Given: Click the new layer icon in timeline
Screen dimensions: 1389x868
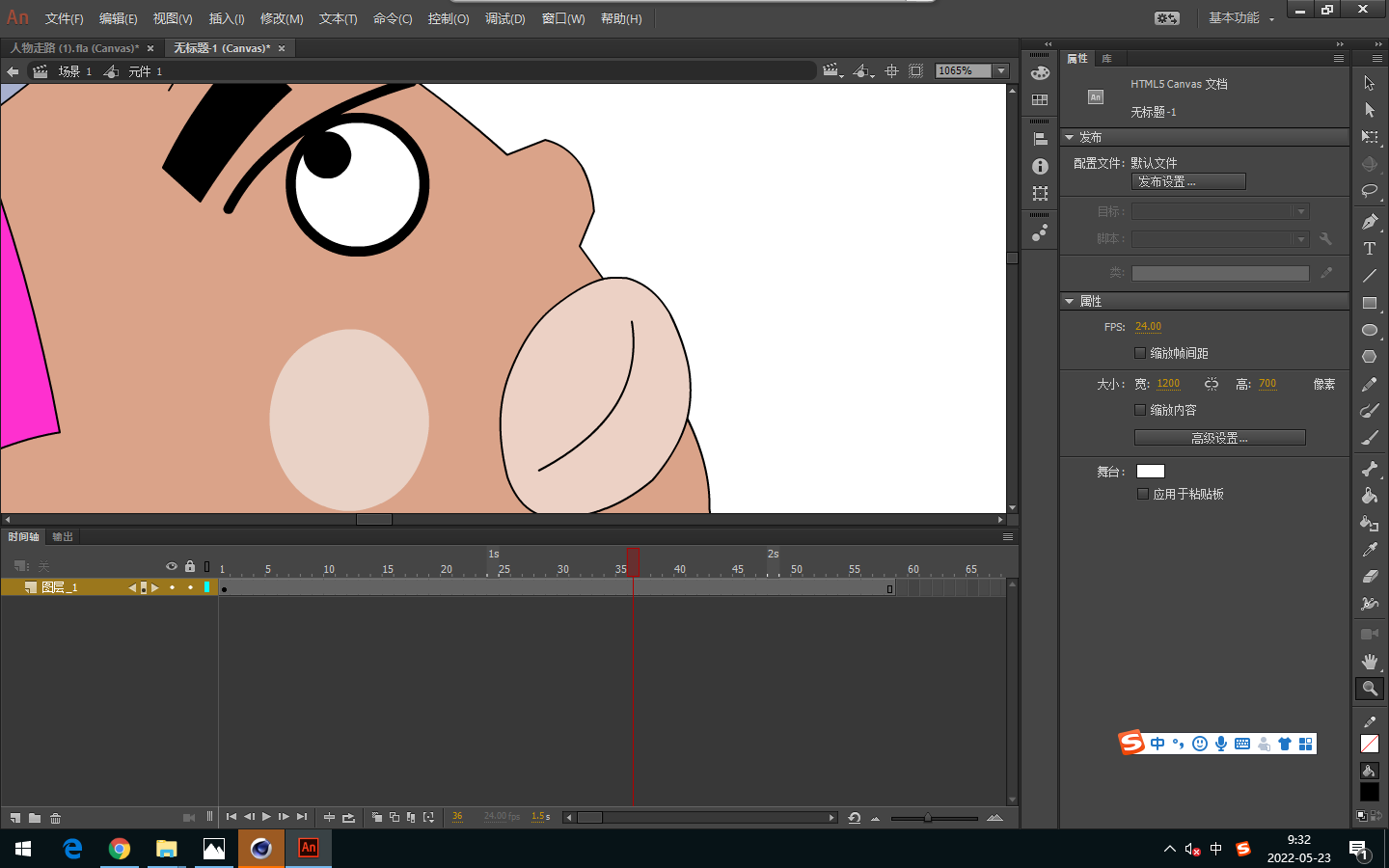Looking at the screenshot, I should [15, 818].
